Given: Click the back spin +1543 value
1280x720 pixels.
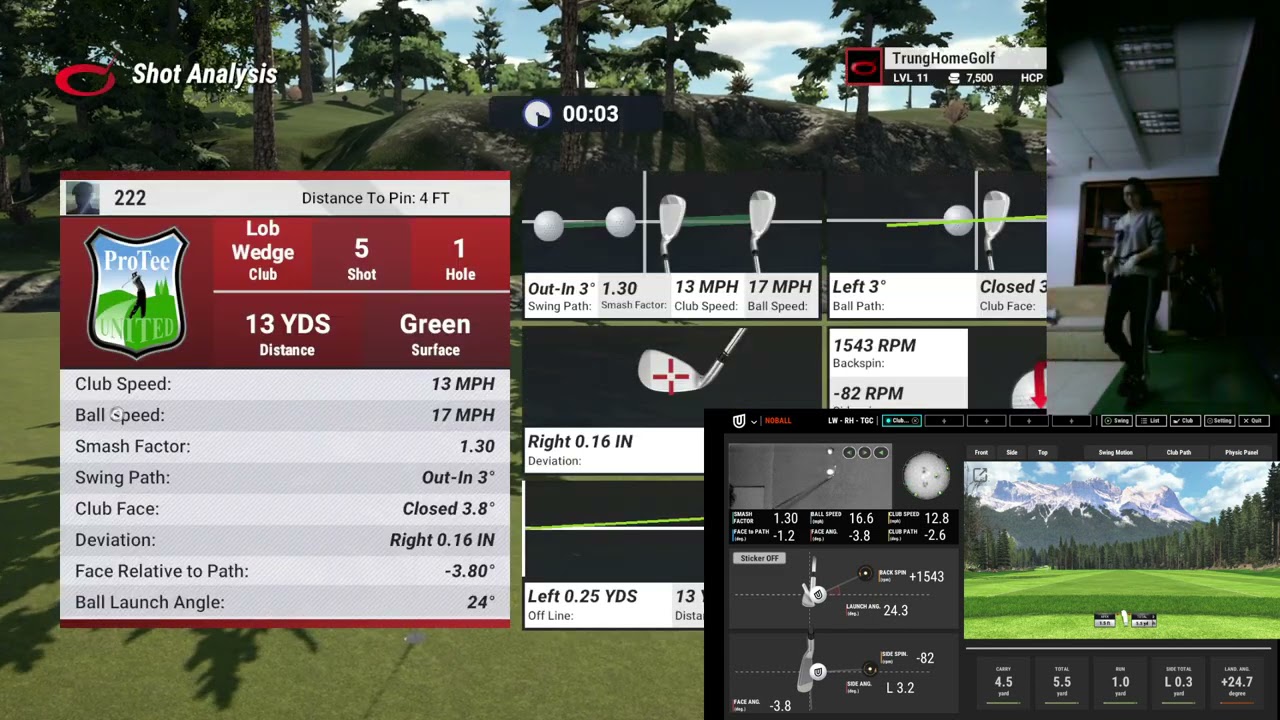Looking at the screenshot, I should (x=926, y=576).
